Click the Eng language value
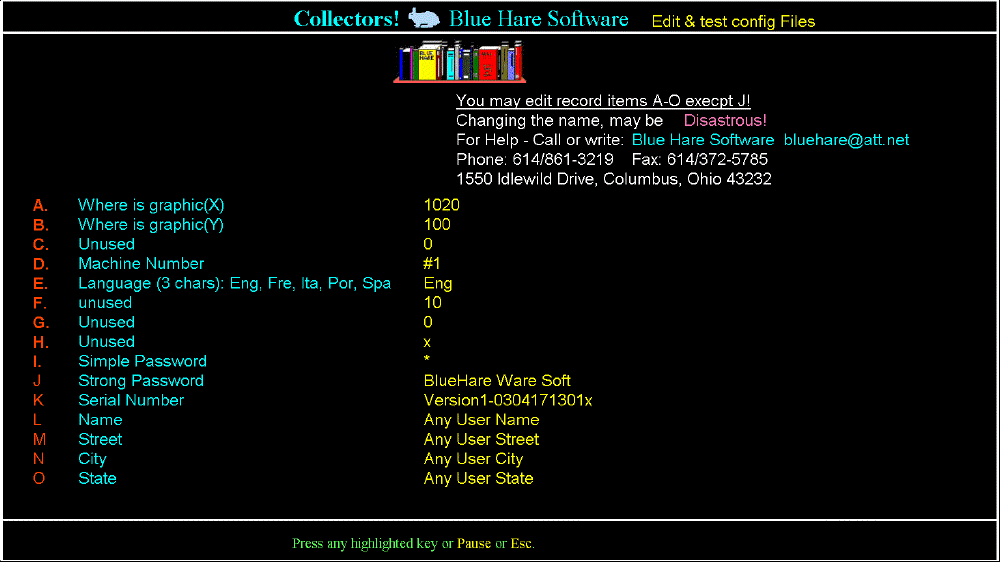The width and height of the screenshot is (1000, 562). coord(438,284)
